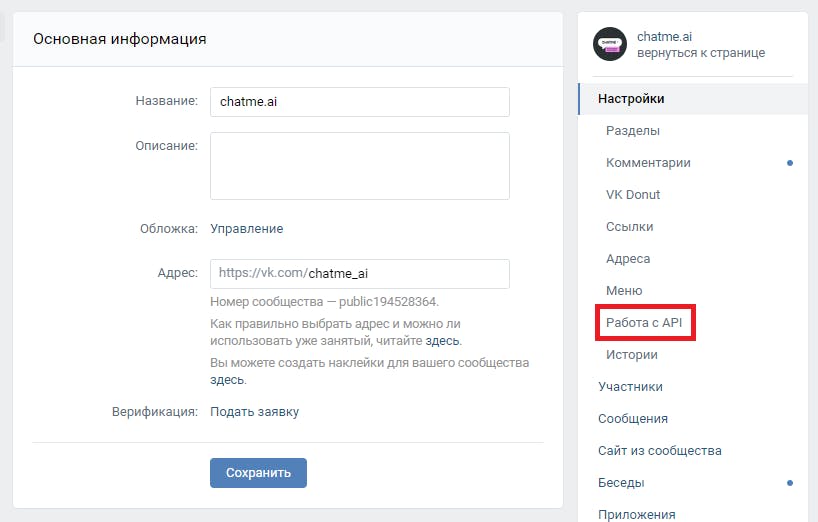Go to the Адреса sidebar item

(x=628, y=259)
